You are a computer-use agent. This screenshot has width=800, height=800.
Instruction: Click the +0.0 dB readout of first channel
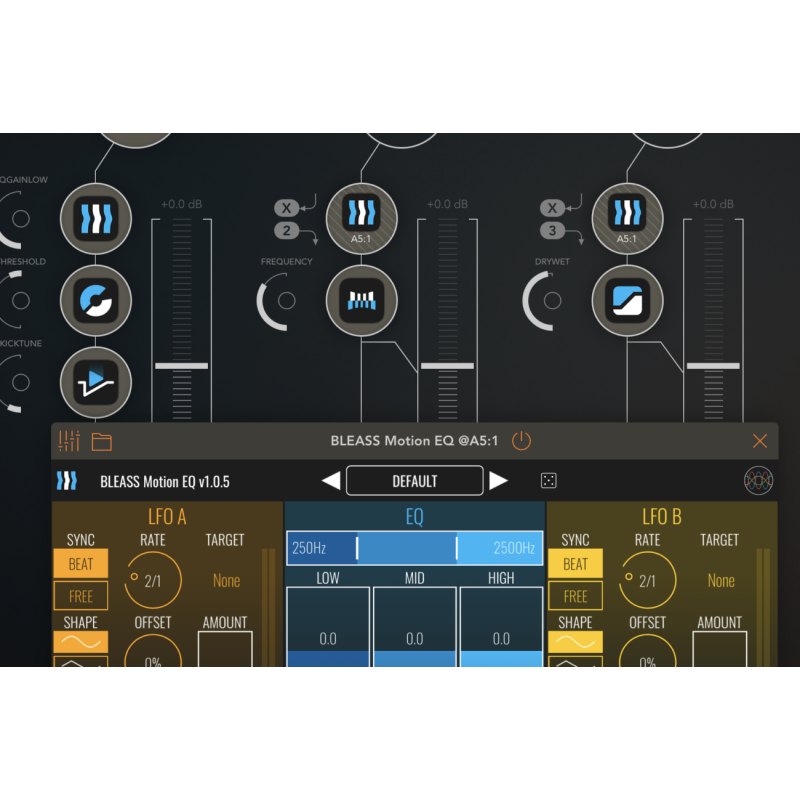click(182, 204)
